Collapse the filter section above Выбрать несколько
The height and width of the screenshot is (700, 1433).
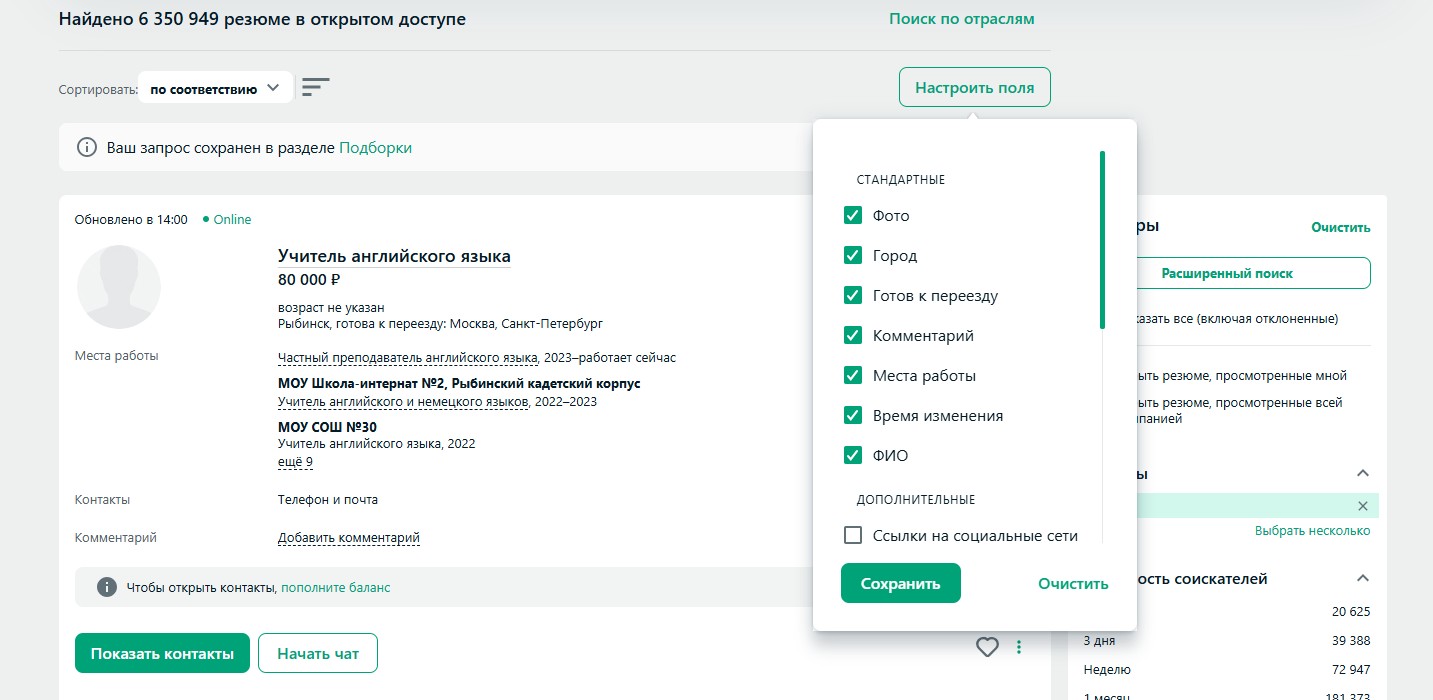point(1362,473)
